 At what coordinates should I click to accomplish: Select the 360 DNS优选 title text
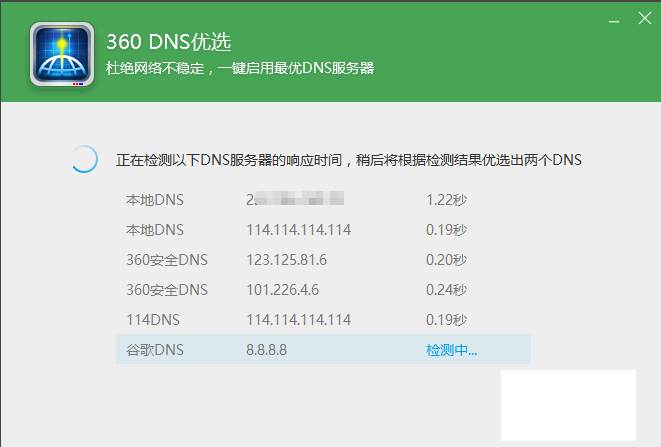click(169, 42)
